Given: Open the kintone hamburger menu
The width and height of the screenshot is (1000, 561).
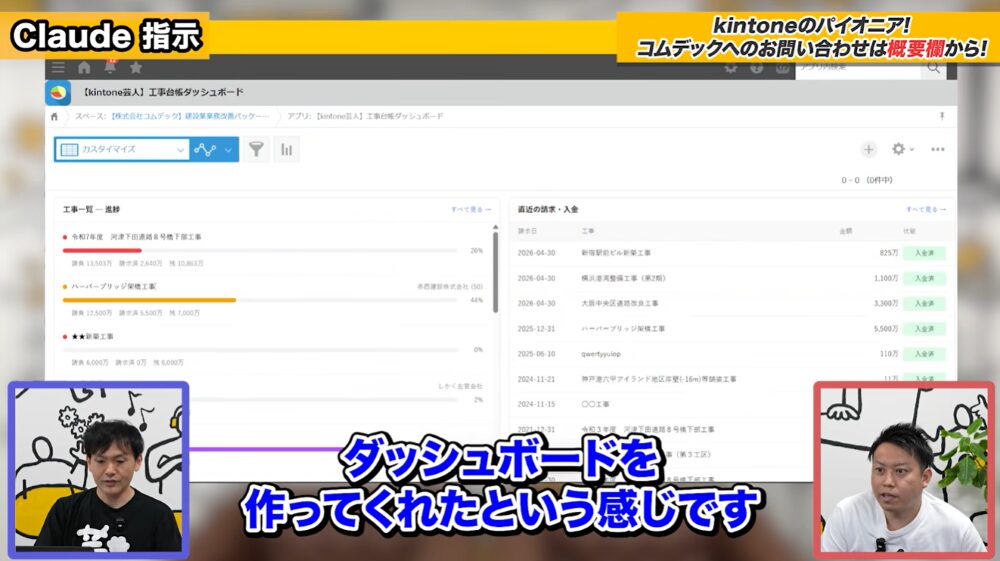Looking at the screenshot, I should pos(59,67).
